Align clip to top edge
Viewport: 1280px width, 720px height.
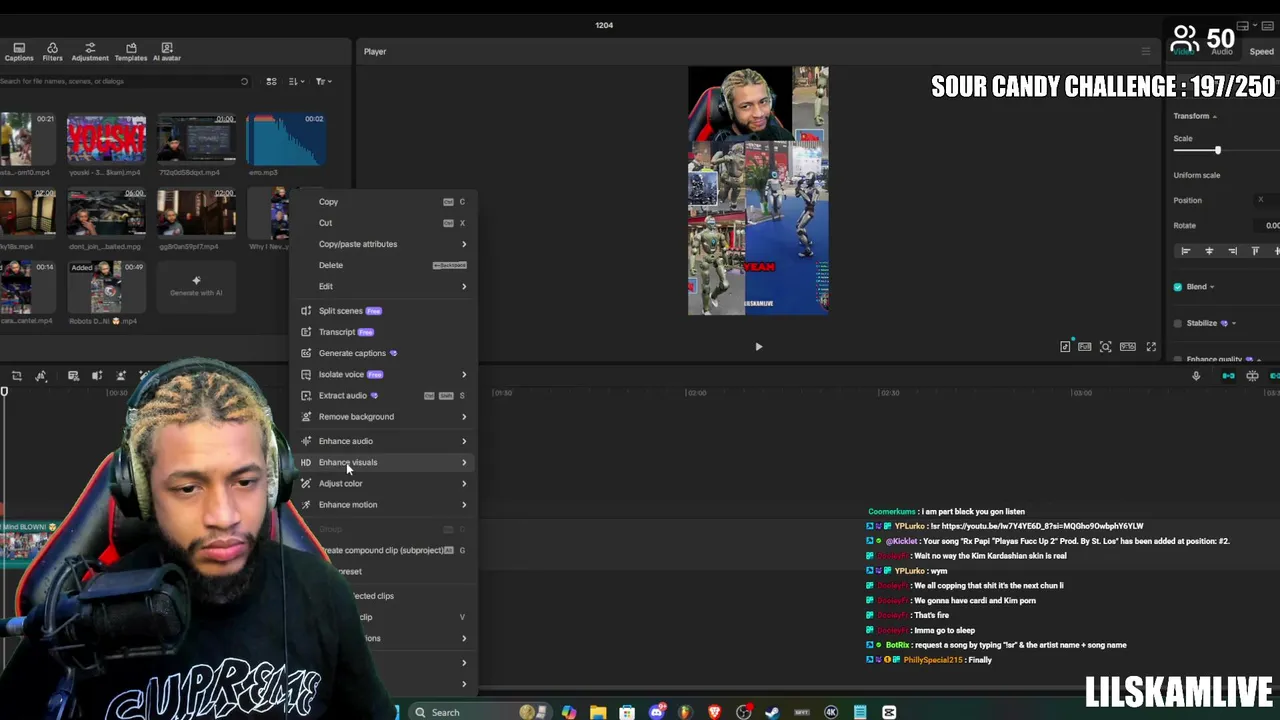[x=1255, y=251]
